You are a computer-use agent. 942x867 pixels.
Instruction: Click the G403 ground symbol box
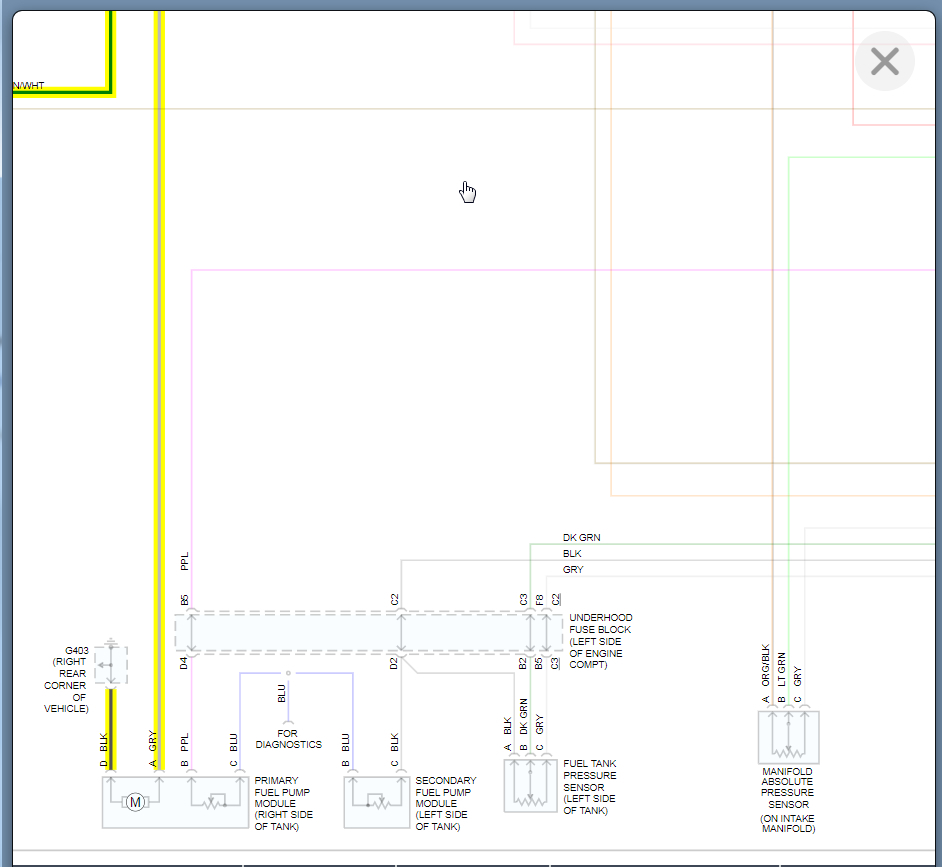(111, 665)
